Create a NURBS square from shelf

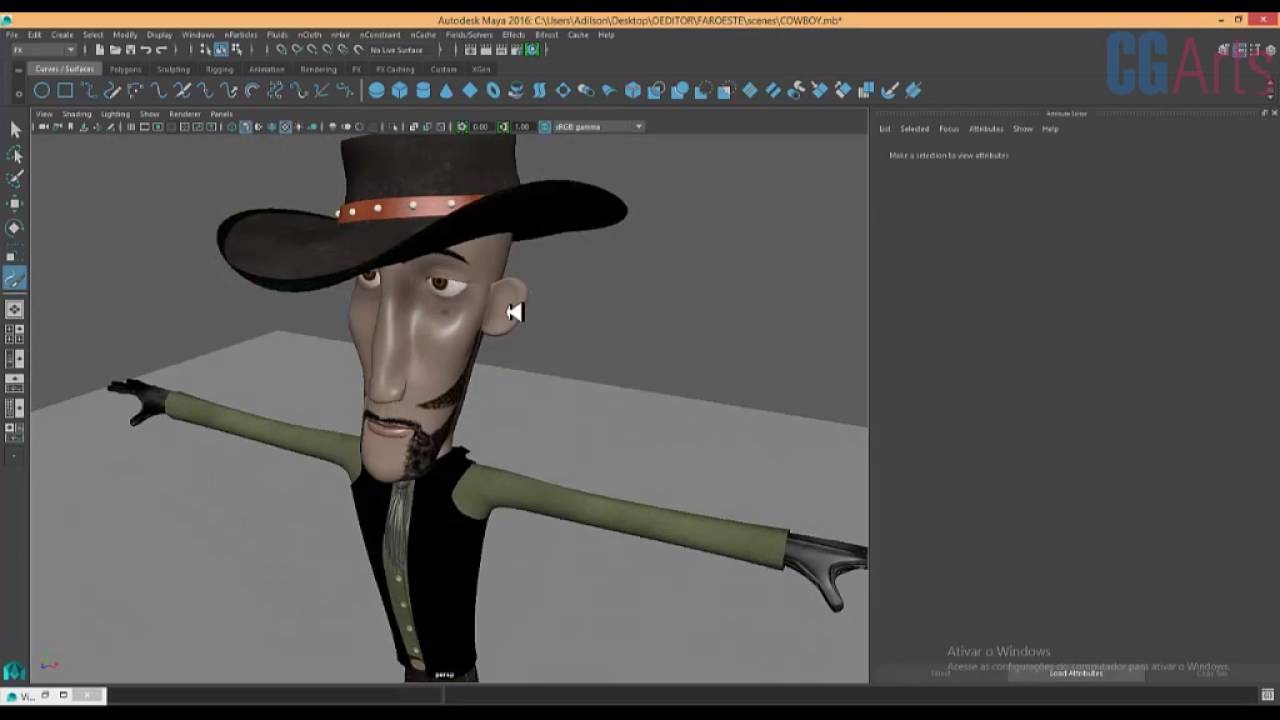65,90
